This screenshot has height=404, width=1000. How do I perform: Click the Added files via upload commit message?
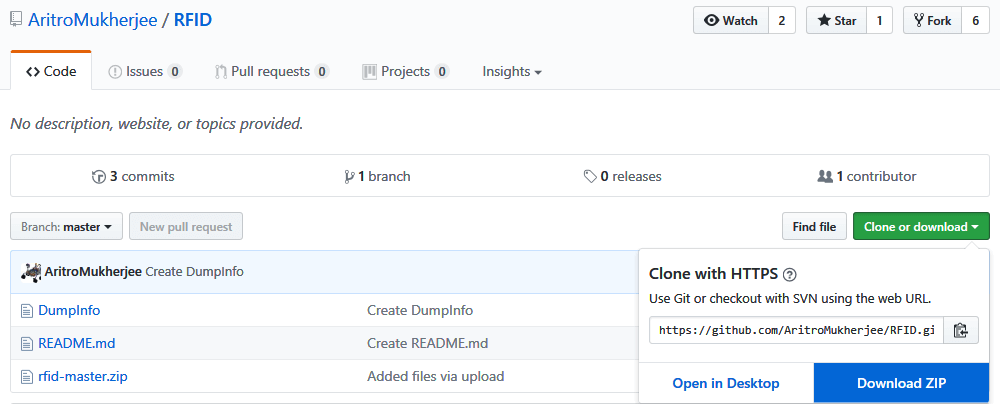436,377
